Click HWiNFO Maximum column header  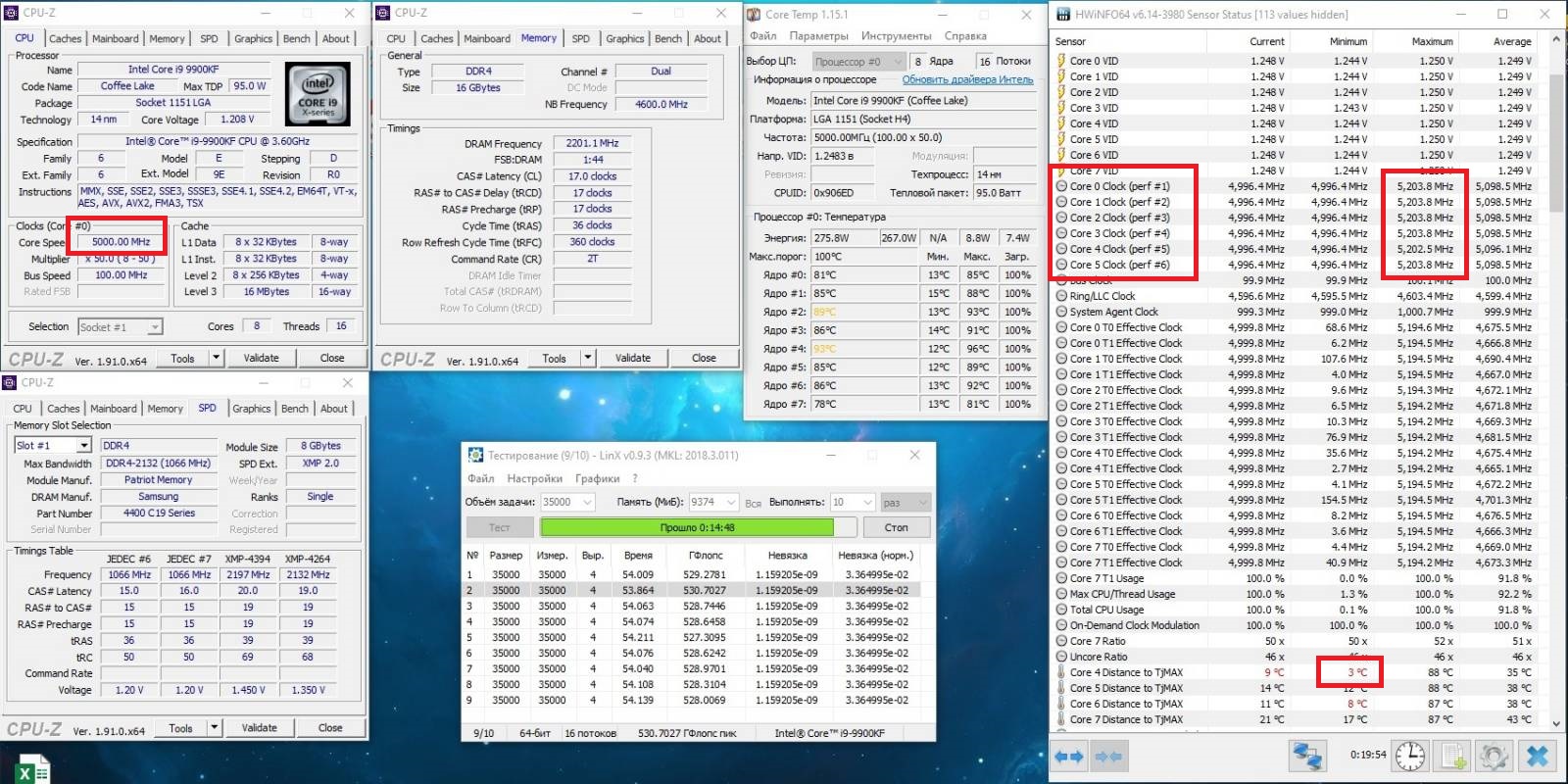pyautogui.click(x=1432, y=41)
